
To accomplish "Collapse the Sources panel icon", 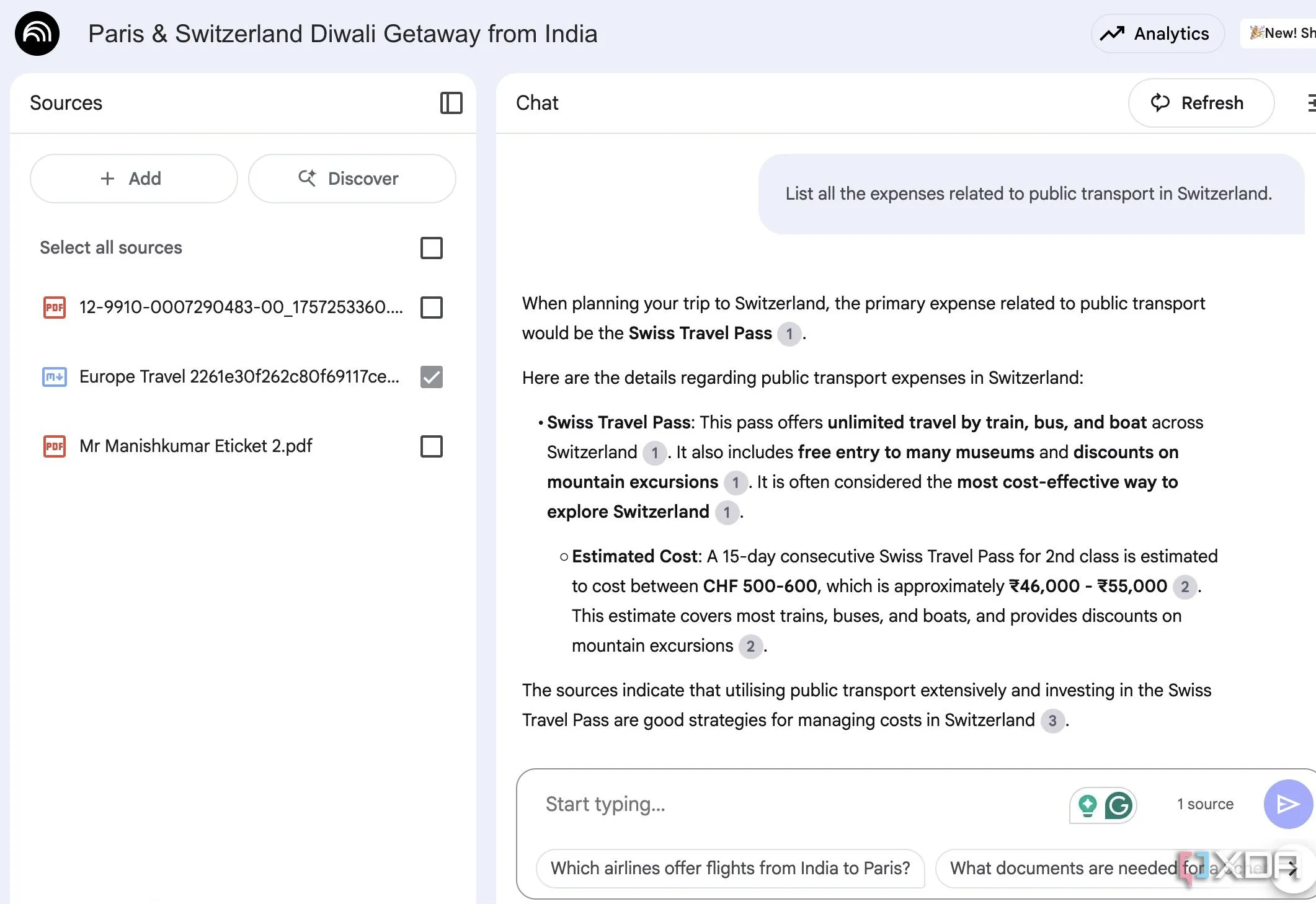I will coord(451,103).
